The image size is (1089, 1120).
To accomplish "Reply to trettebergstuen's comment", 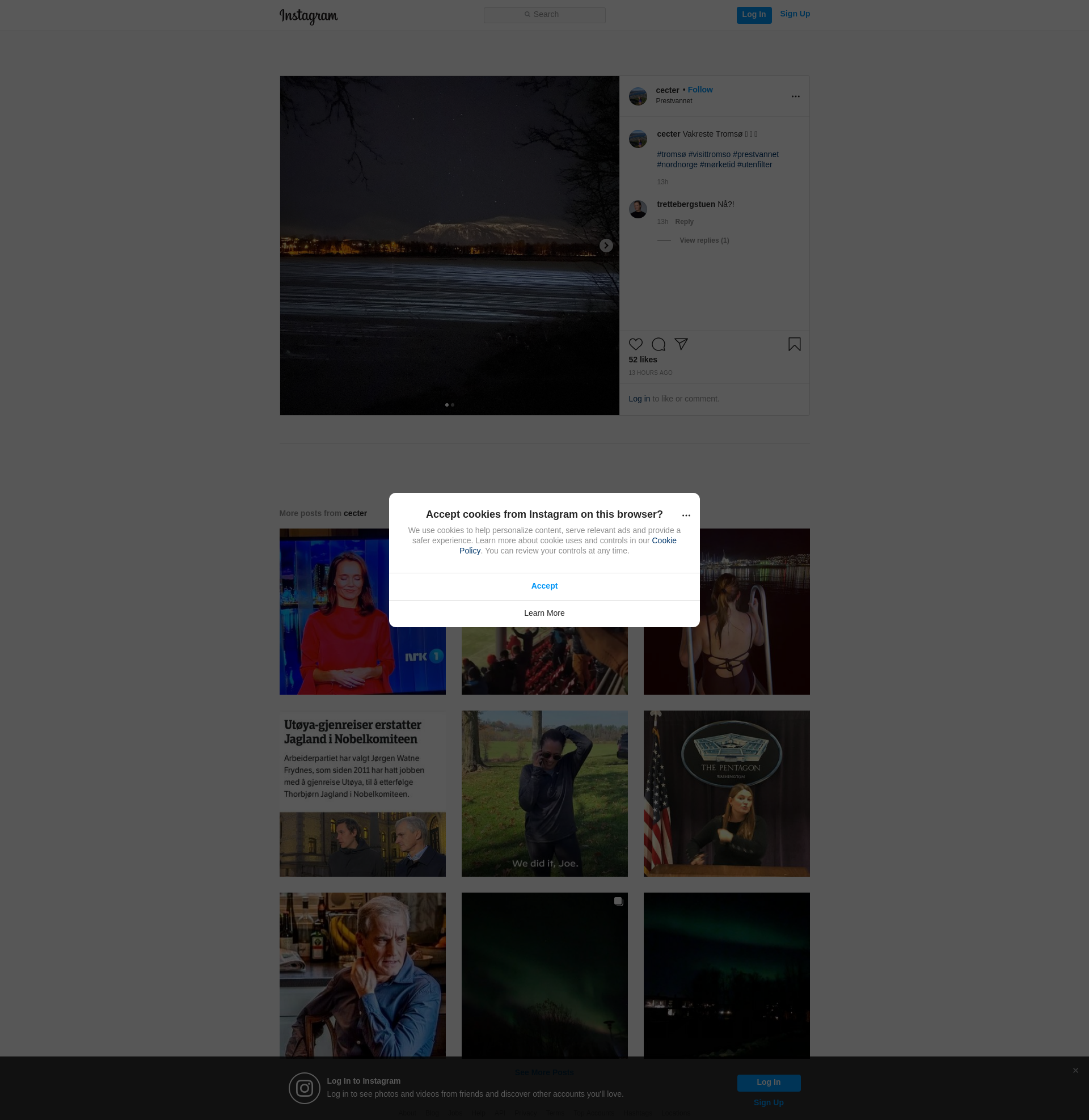I will [683, 222].
